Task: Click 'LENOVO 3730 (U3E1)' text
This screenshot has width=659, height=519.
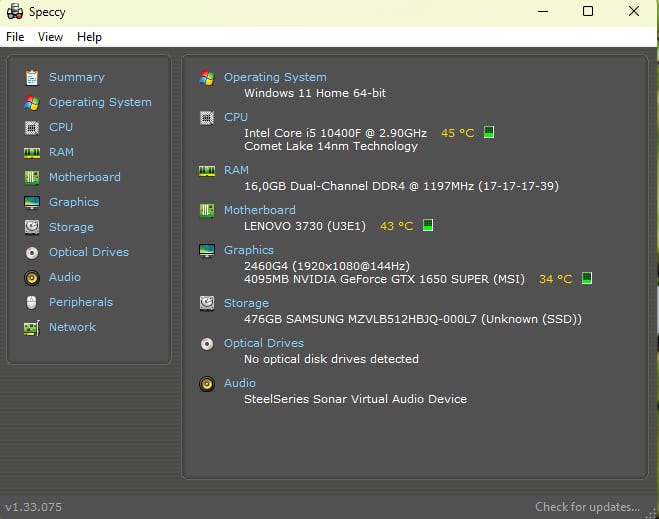Action: pos(305,226)
